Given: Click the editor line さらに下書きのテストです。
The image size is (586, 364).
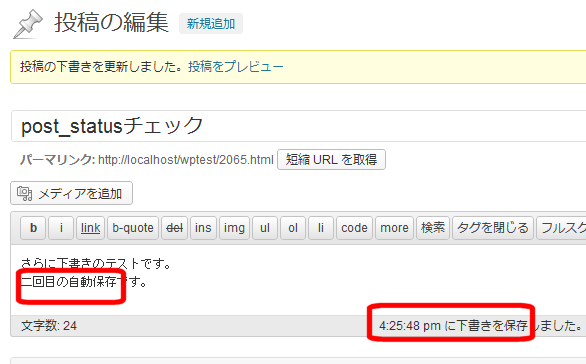Looking at the screenshot, I should point(96,264).
